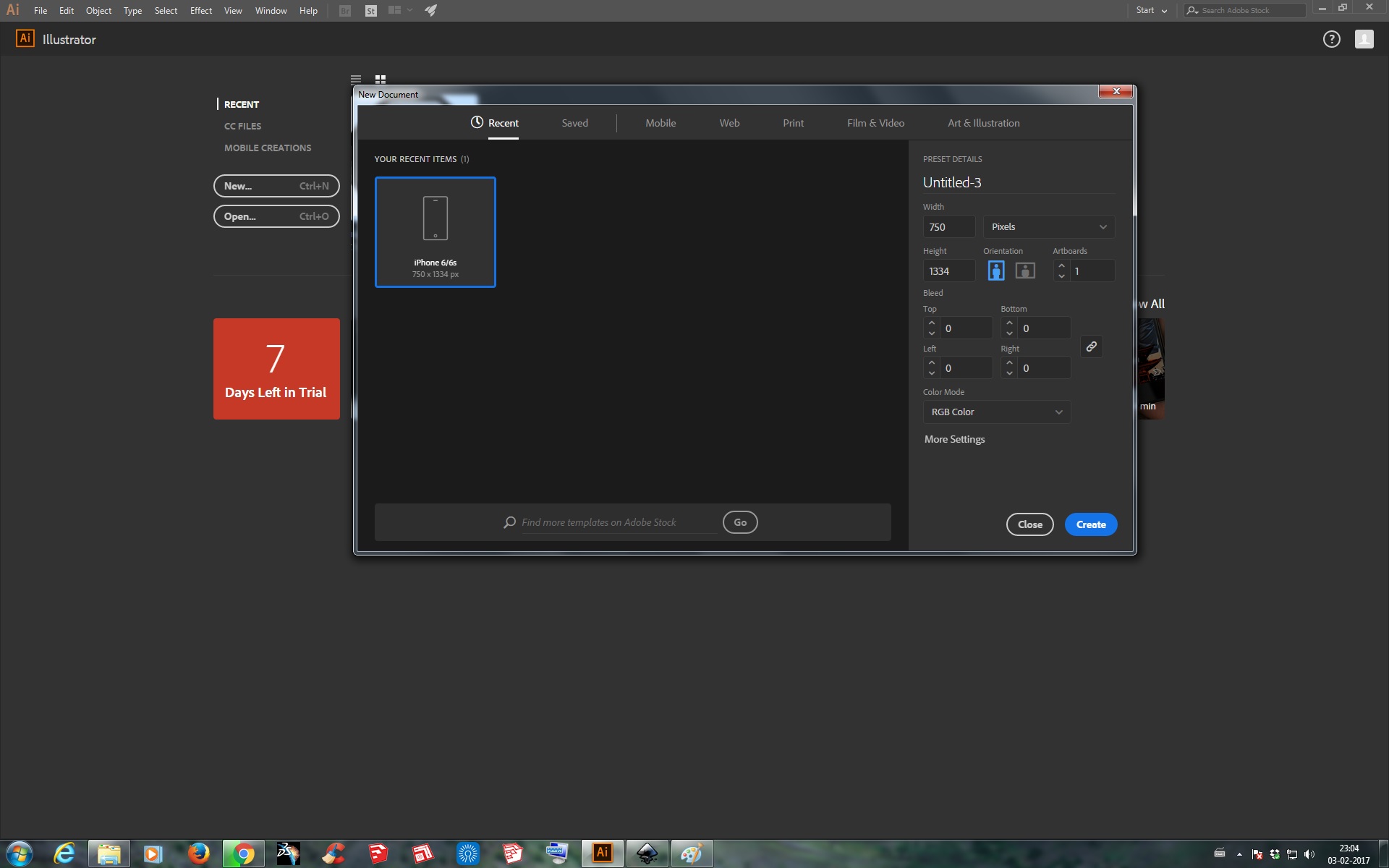Open SketchUp from the taskbar

pyautogui.click(x=378, y=854)
